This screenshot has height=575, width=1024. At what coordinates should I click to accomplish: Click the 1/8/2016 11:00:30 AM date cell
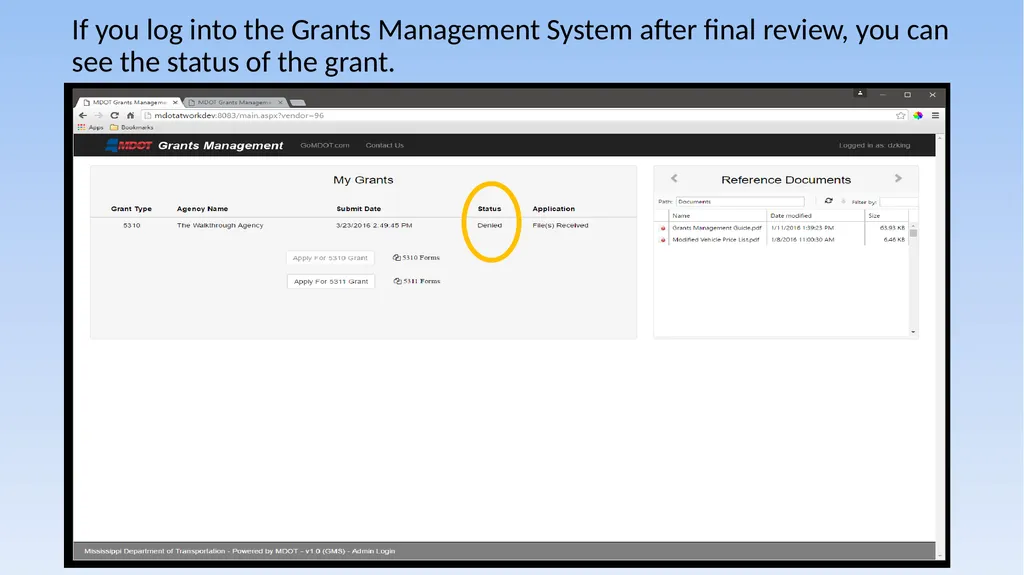(803, 240)
